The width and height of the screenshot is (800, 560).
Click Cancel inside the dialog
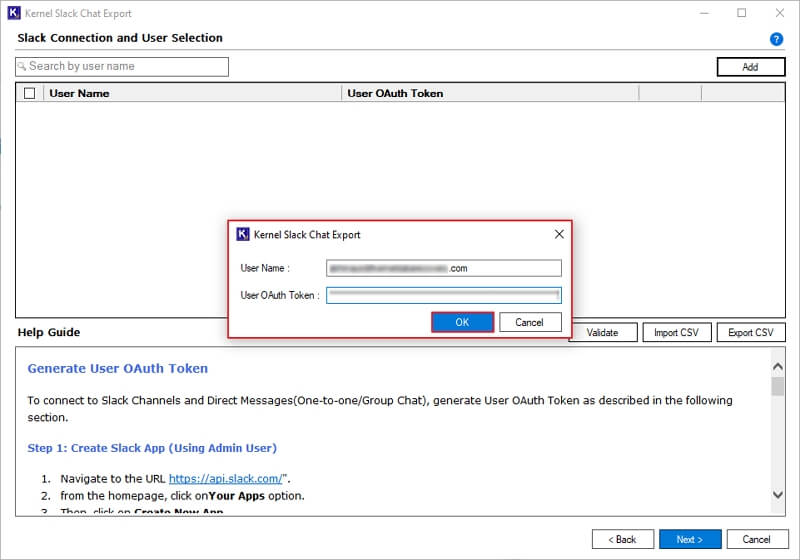click(x=530, y=322)
